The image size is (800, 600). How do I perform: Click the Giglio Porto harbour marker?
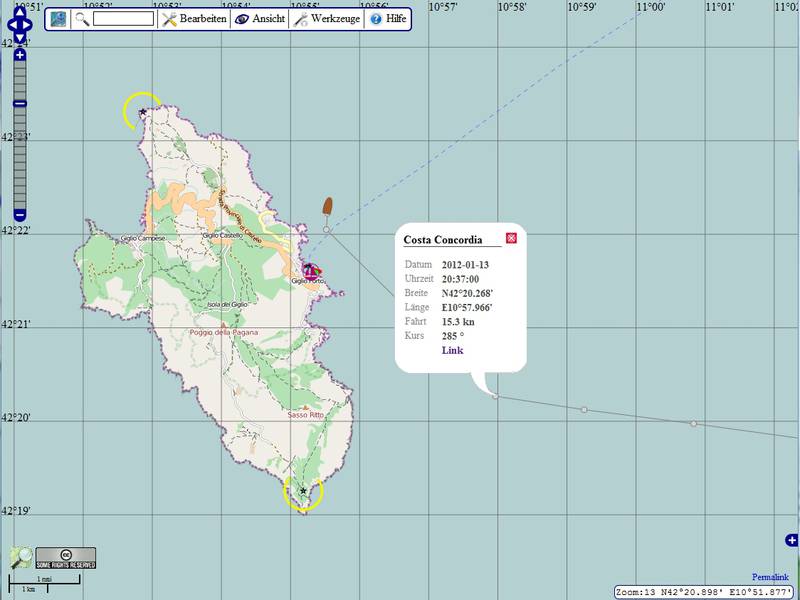(311, 271)
